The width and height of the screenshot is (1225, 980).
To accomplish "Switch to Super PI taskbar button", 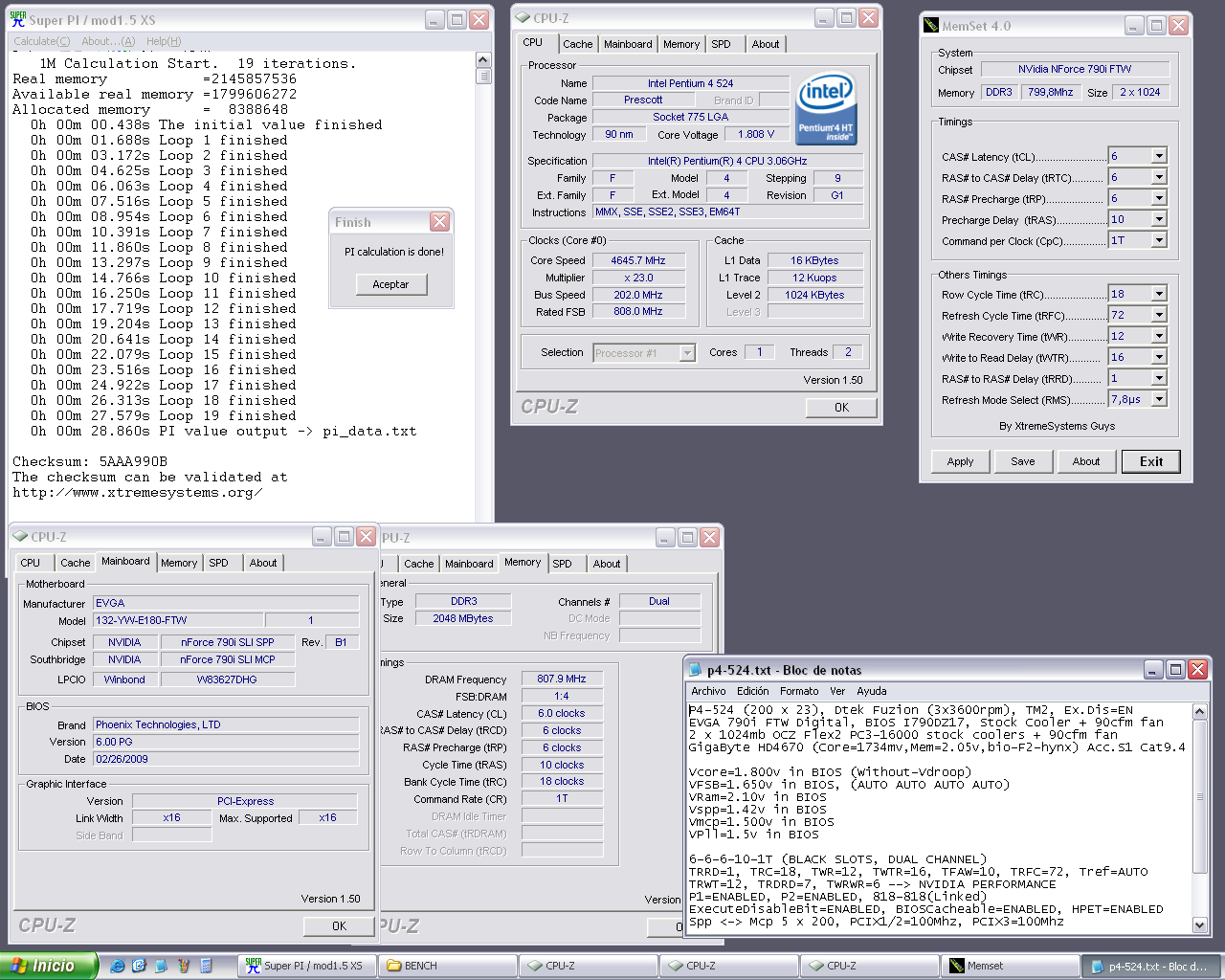I will (306, 966).
